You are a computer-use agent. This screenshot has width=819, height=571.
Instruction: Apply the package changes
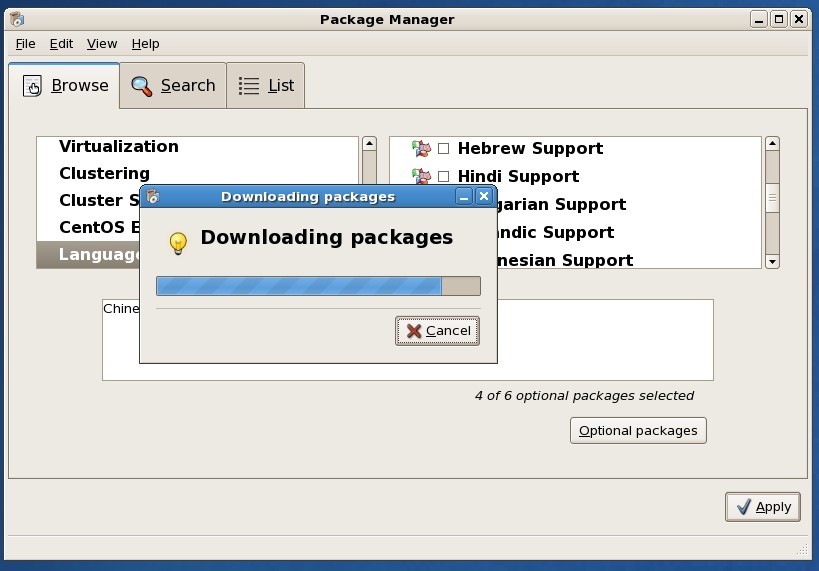pyautogui.click(x=763, y=507)
